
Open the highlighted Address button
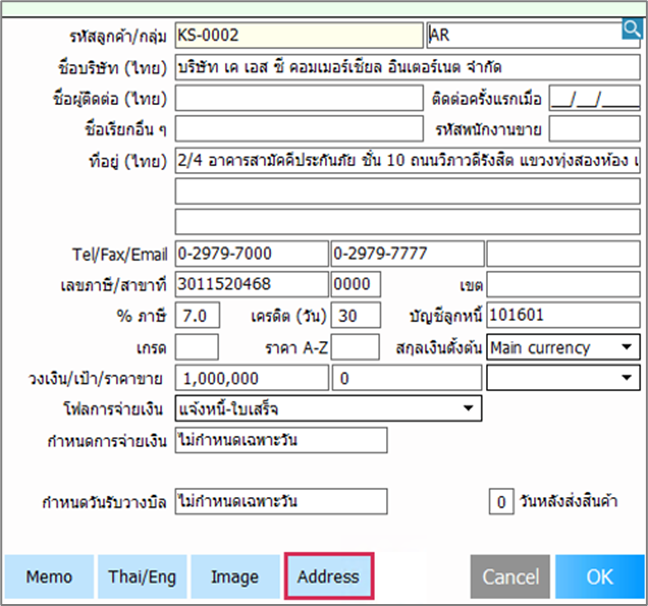tap(329, 576)
